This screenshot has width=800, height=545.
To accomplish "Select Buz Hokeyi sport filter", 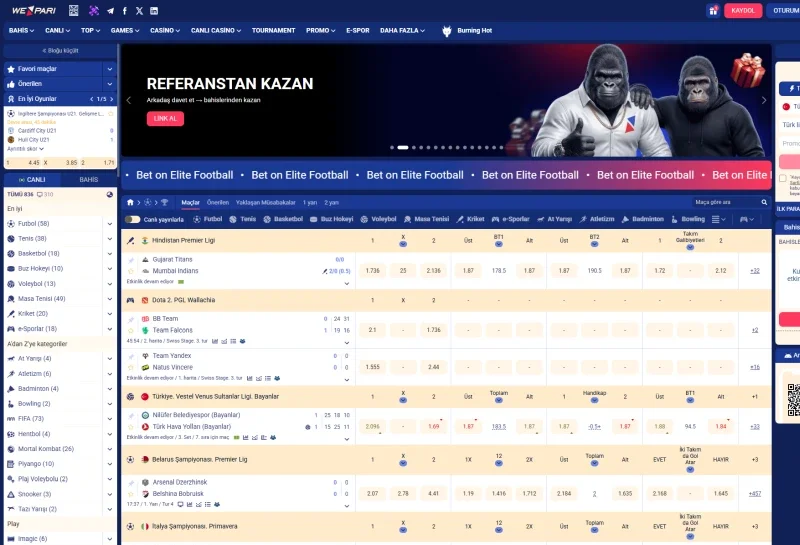I will pos(331,219).
